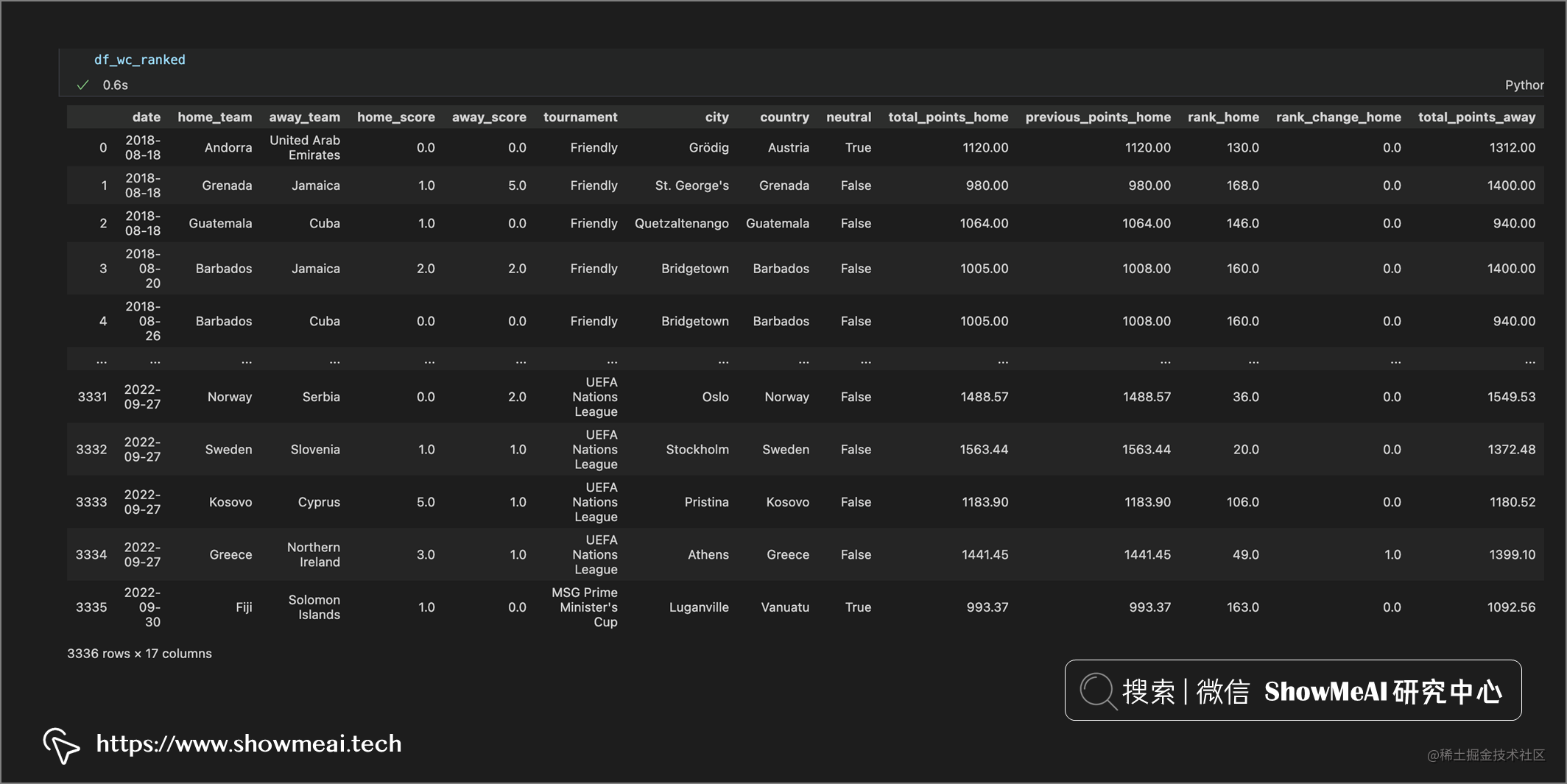Select the rank_change_home column header

pos(1339,117)
